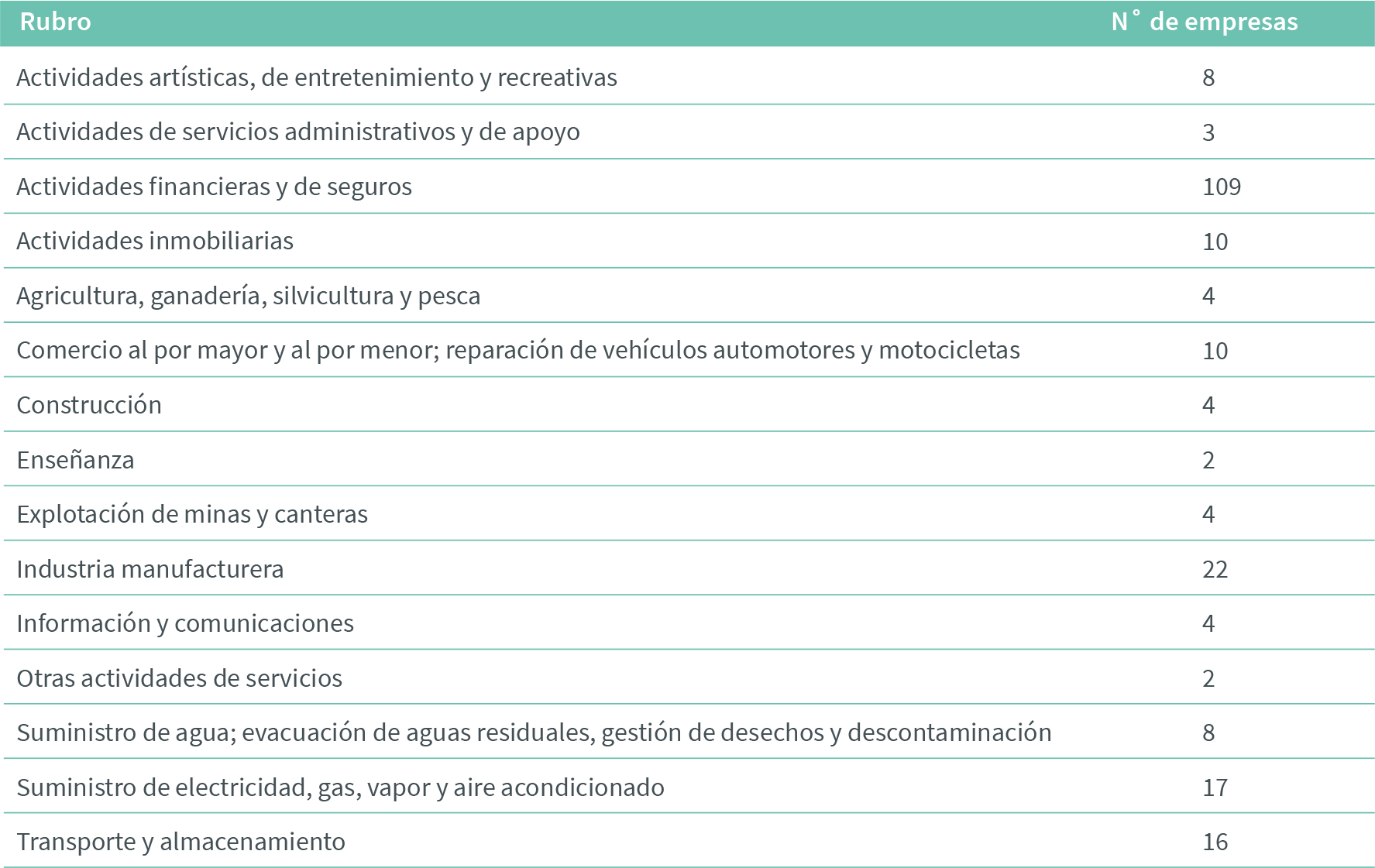This screenshot has height=868, width=1375.
Task: Click the value 22 for manufacturing
Action: (x=1215, y=570)
